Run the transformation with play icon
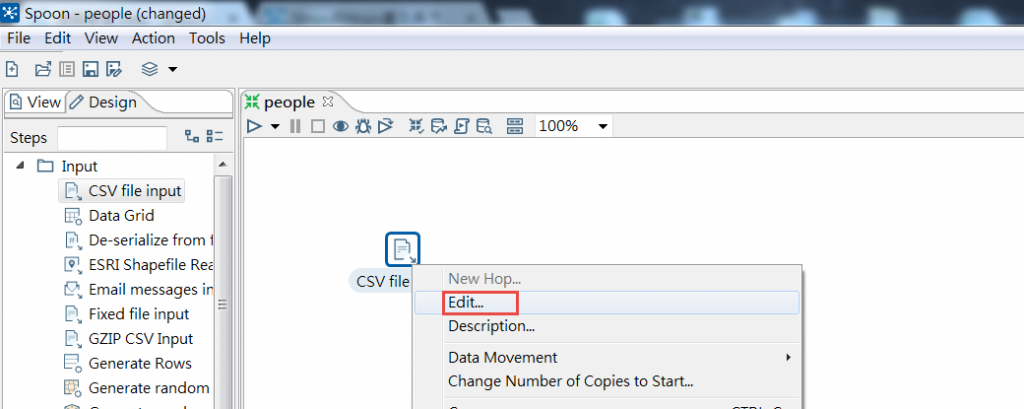The height and width of the screenshot is (409, 1024). (255, 126)
